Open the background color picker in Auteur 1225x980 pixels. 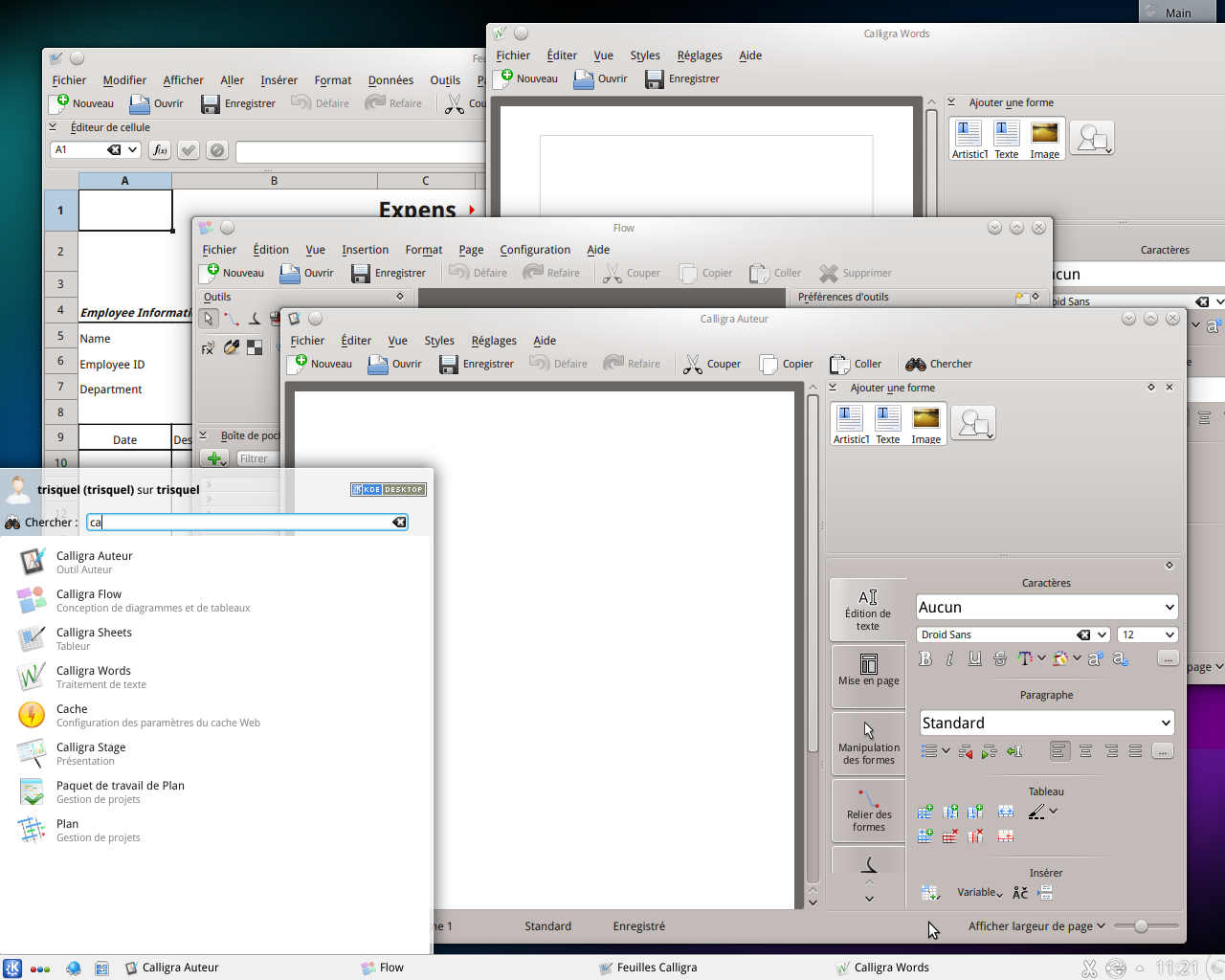pos(1060,658)
